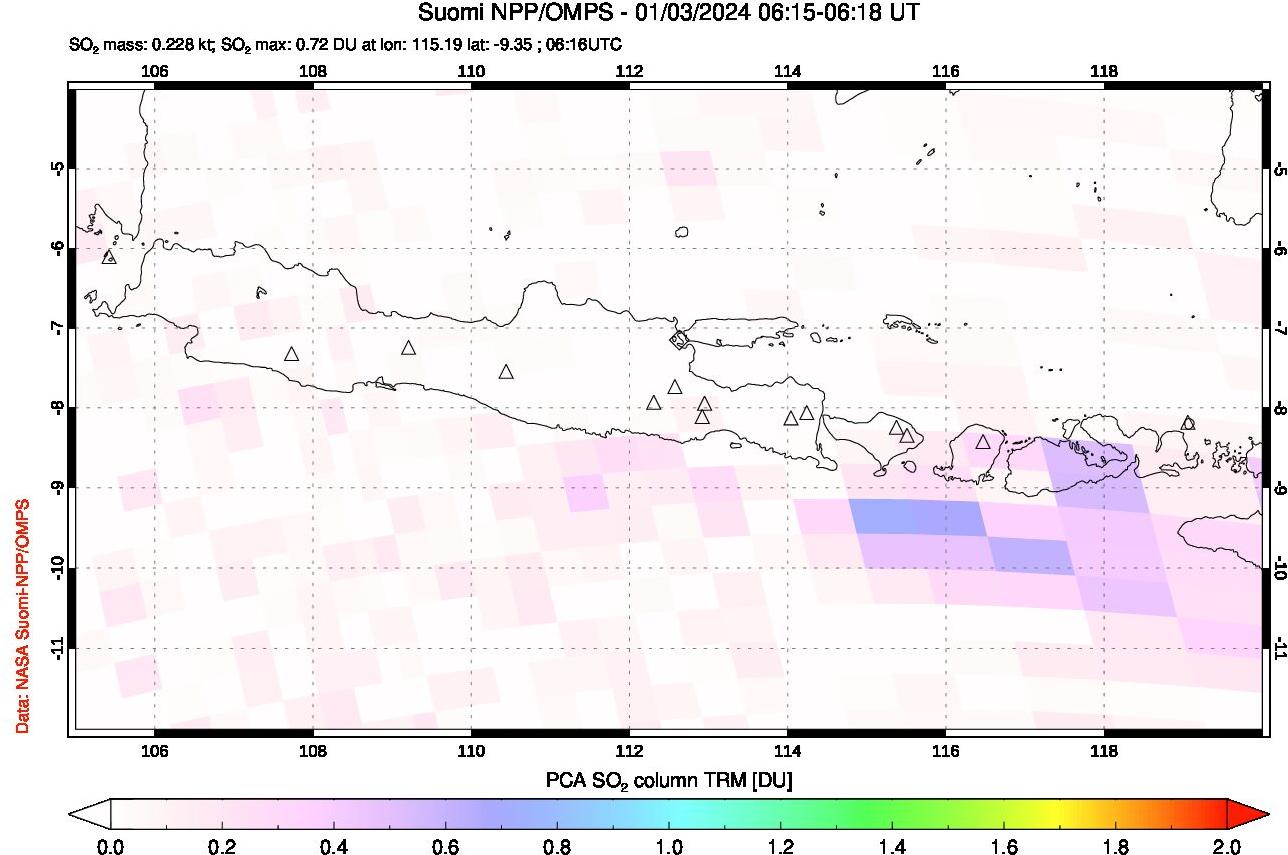Click the 'Data: NASA Suomi-NPP/OMPS' credit label
1288x855 pixels.
(x=21, y=614)
